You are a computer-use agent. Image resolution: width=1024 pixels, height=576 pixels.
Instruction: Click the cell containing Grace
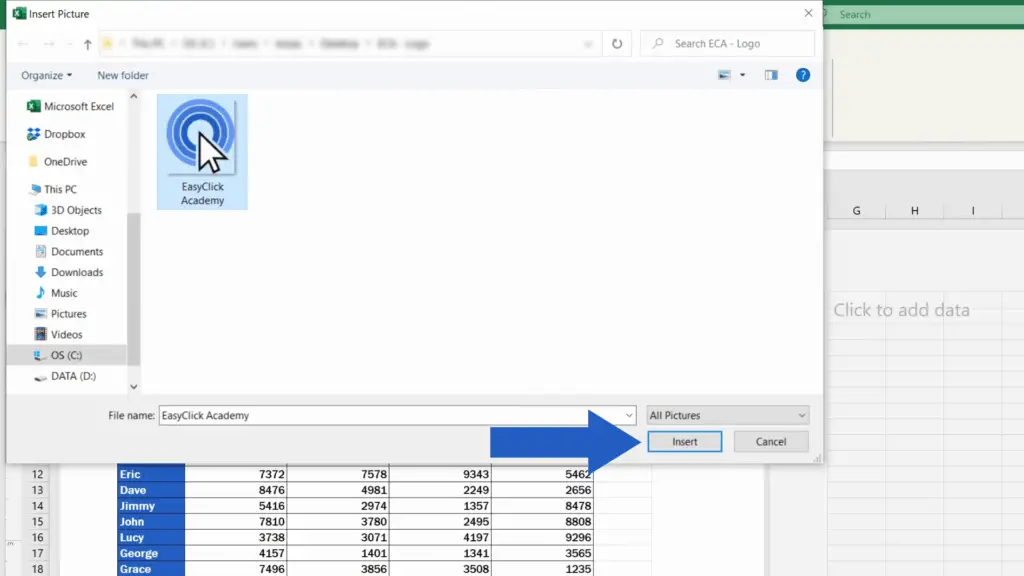tap(151, 569)
